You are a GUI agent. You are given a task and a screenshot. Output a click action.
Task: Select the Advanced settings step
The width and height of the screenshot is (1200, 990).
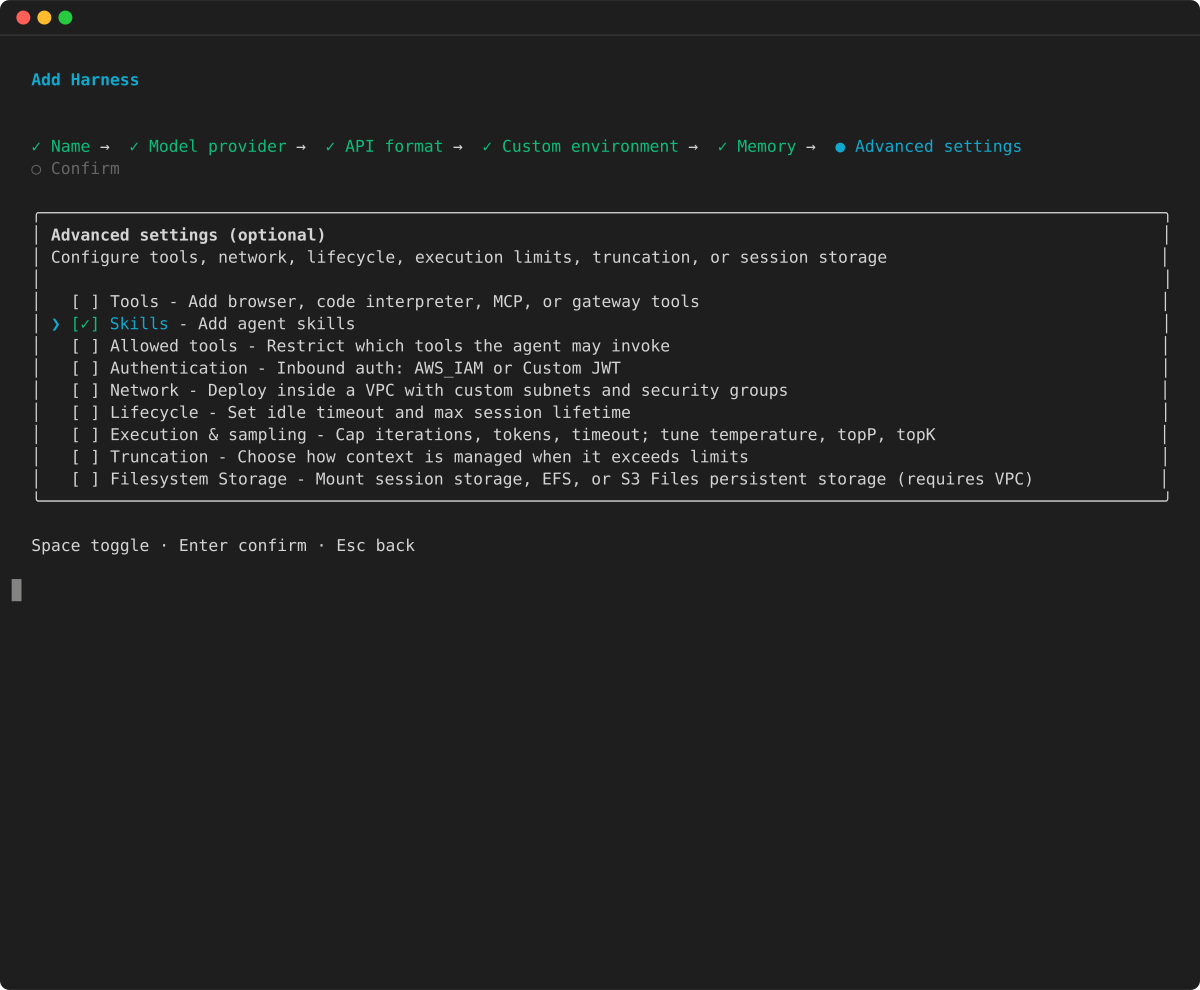tap(938, 146)
